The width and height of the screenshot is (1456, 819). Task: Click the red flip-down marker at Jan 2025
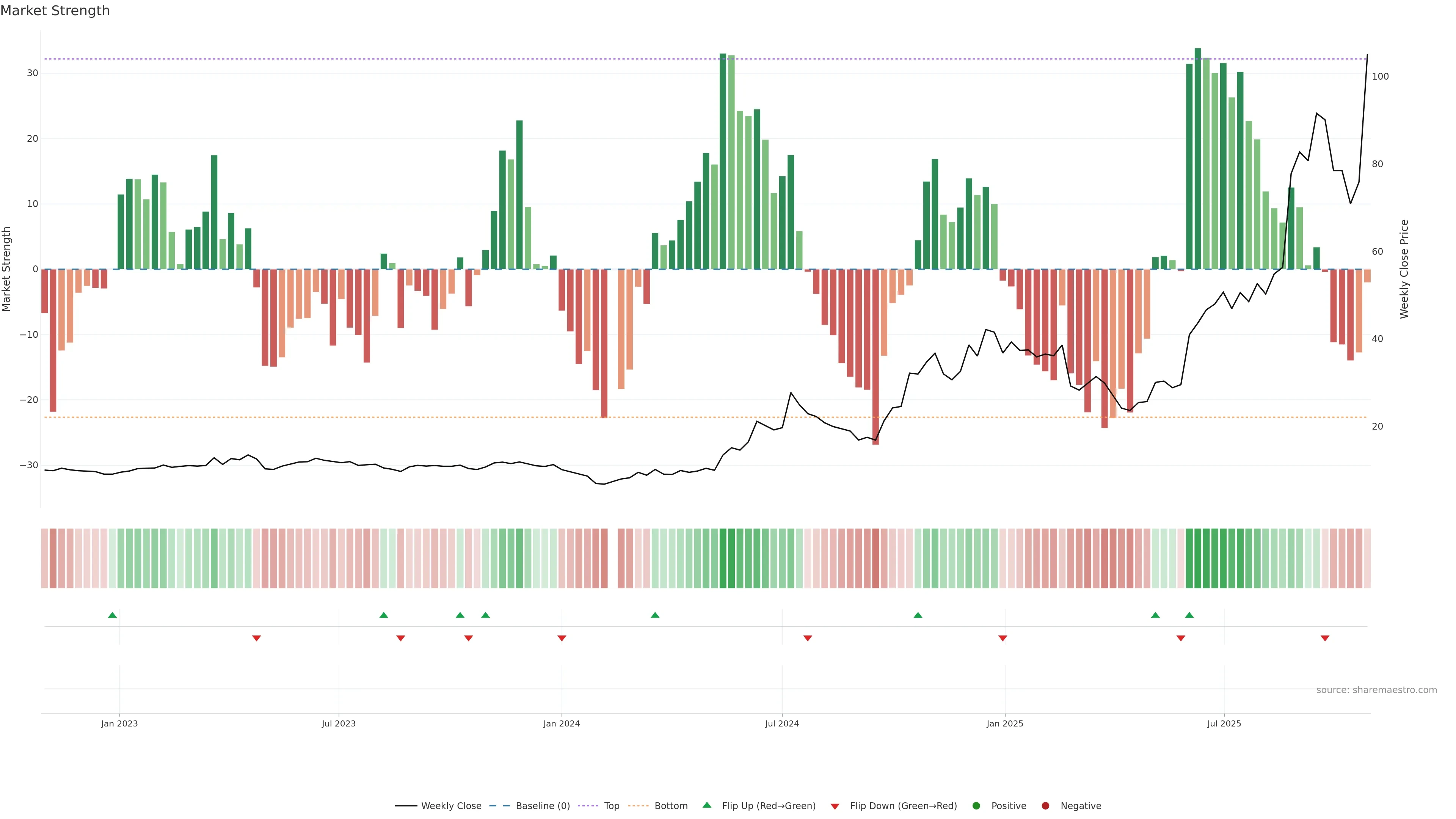pos(1003,638)
